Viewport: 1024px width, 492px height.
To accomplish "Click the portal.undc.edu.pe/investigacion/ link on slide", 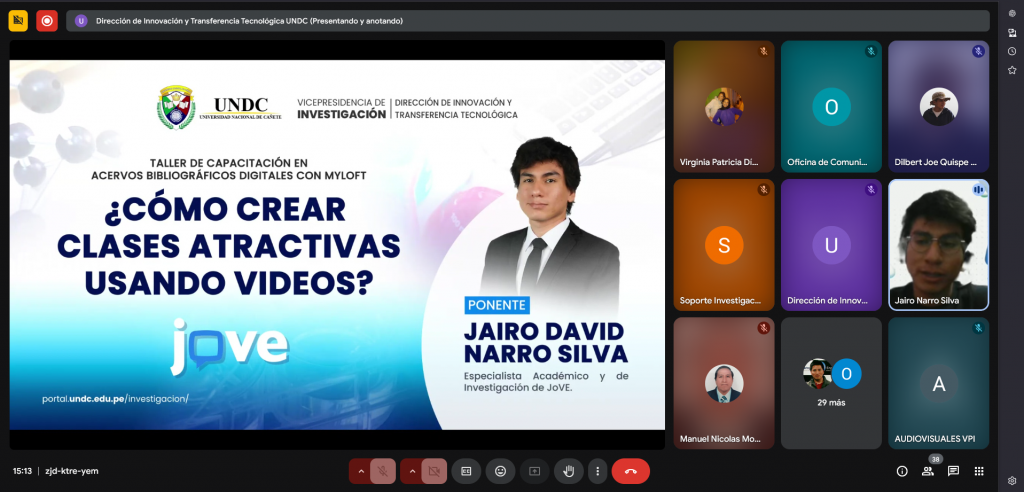I will [115, 399].
